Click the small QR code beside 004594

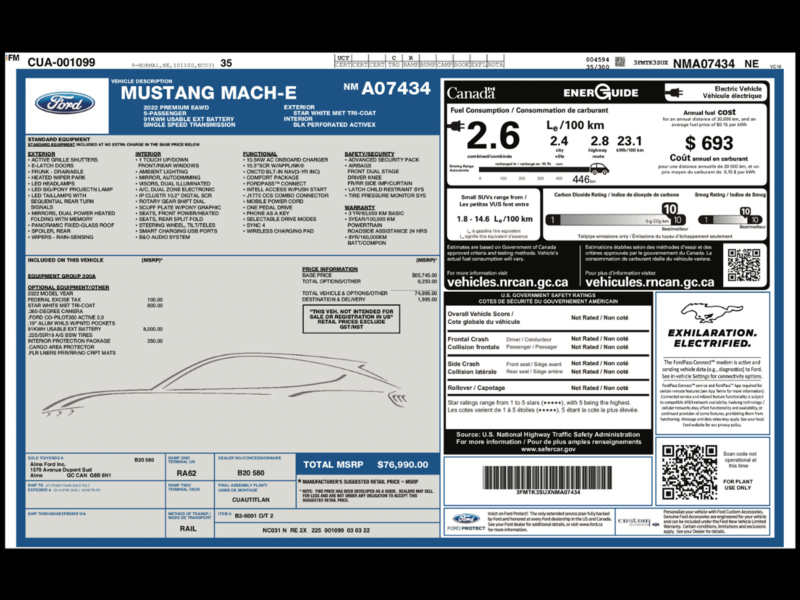[x=619, y=62]
